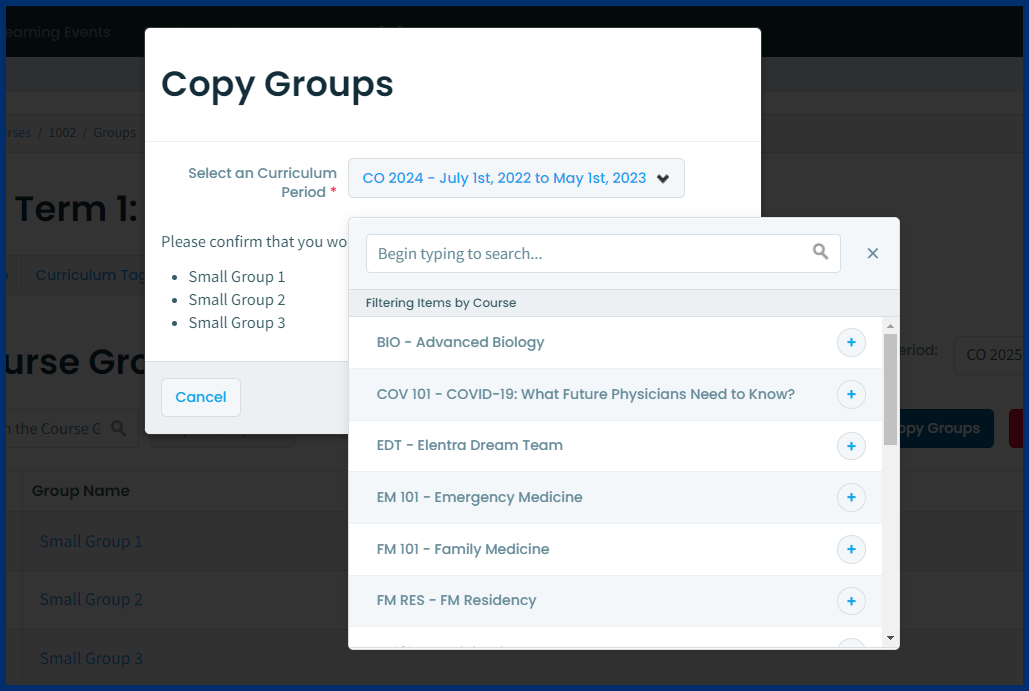Select COV 101 - COVID-19 course row

click(615, 394)
